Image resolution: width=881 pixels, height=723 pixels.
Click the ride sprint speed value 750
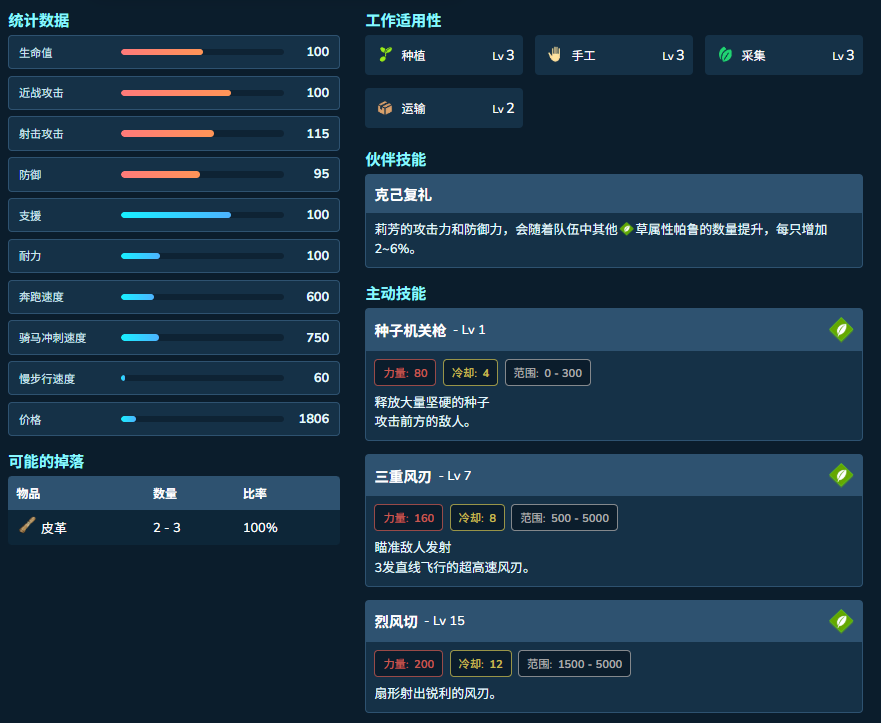(x=318, y=337)
